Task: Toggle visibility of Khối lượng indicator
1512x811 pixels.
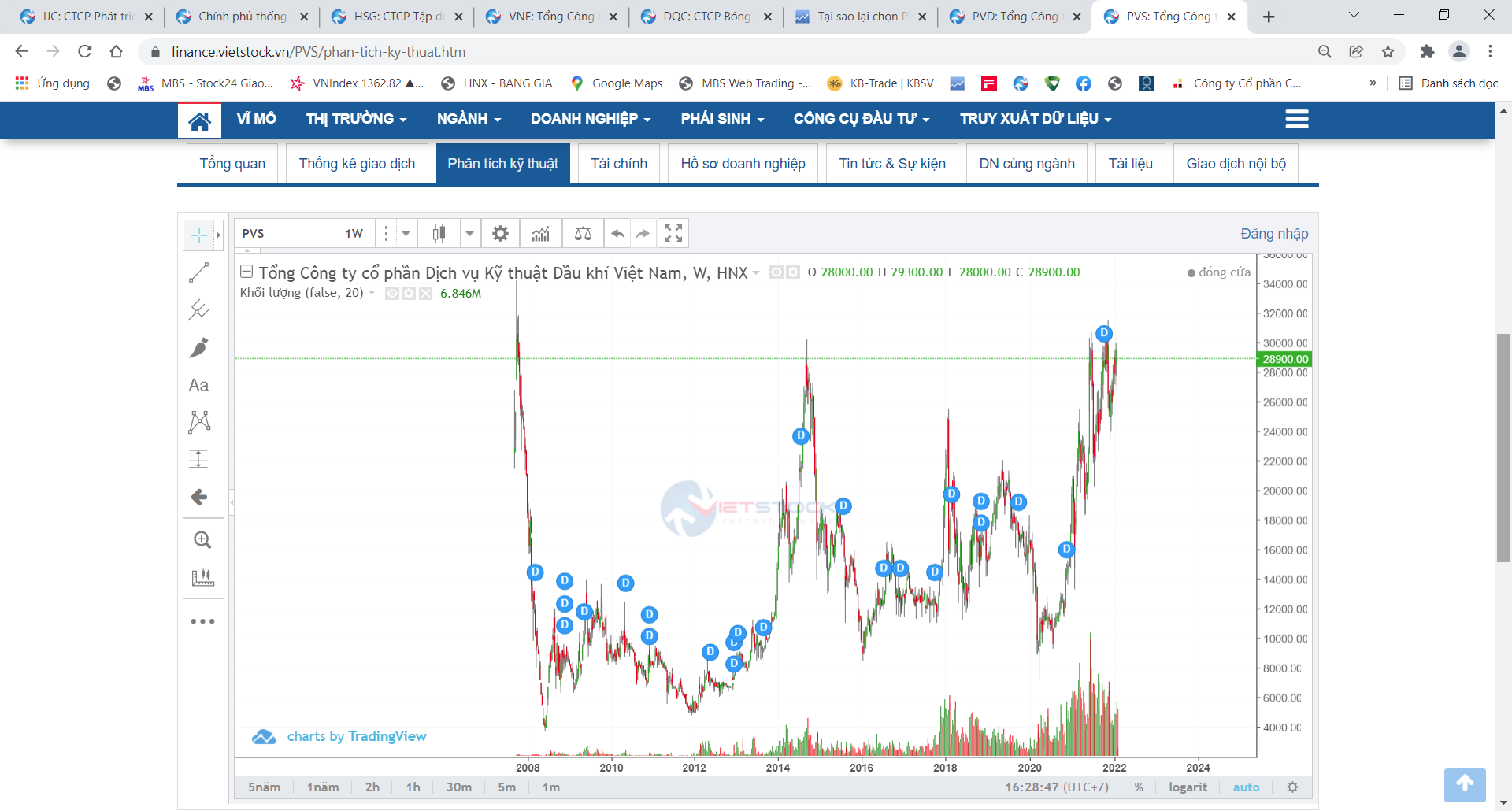Action: pyautogui.click(x=391, y=294)
